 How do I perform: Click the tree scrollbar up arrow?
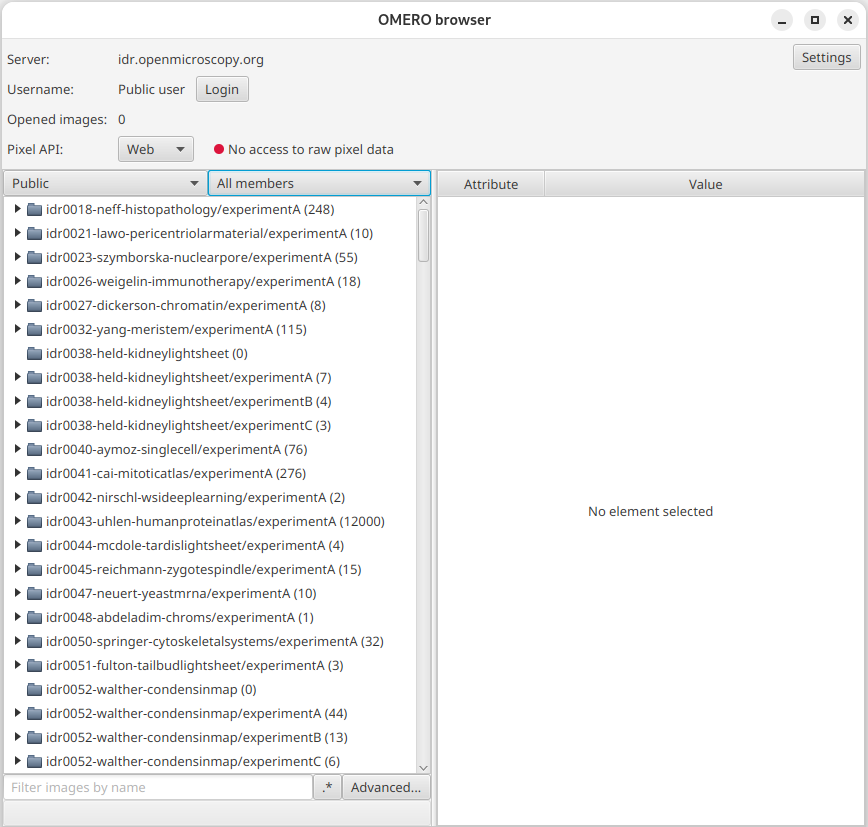423,202
